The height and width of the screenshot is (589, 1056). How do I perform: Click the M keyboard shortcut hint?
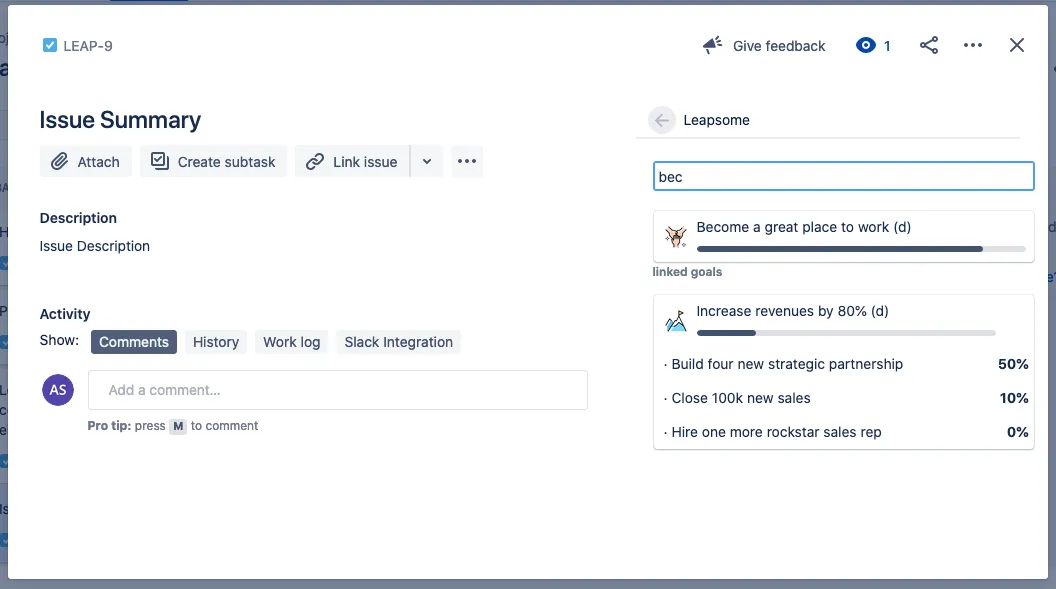tap(178, 426)
